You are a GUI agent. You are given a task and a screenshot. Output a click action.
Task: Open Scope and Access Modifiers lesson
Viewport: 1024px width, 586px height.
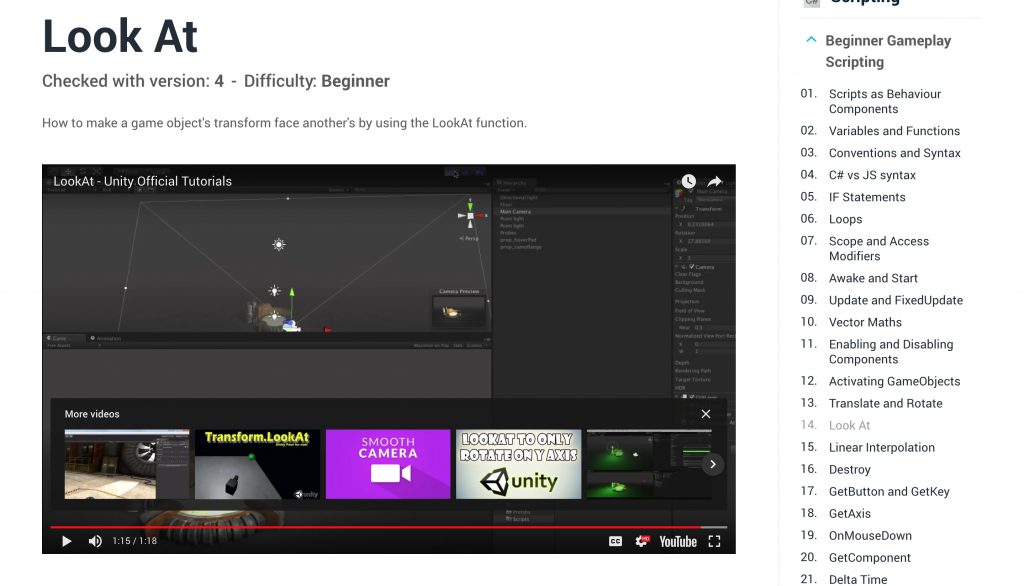(x=879, y=249)
